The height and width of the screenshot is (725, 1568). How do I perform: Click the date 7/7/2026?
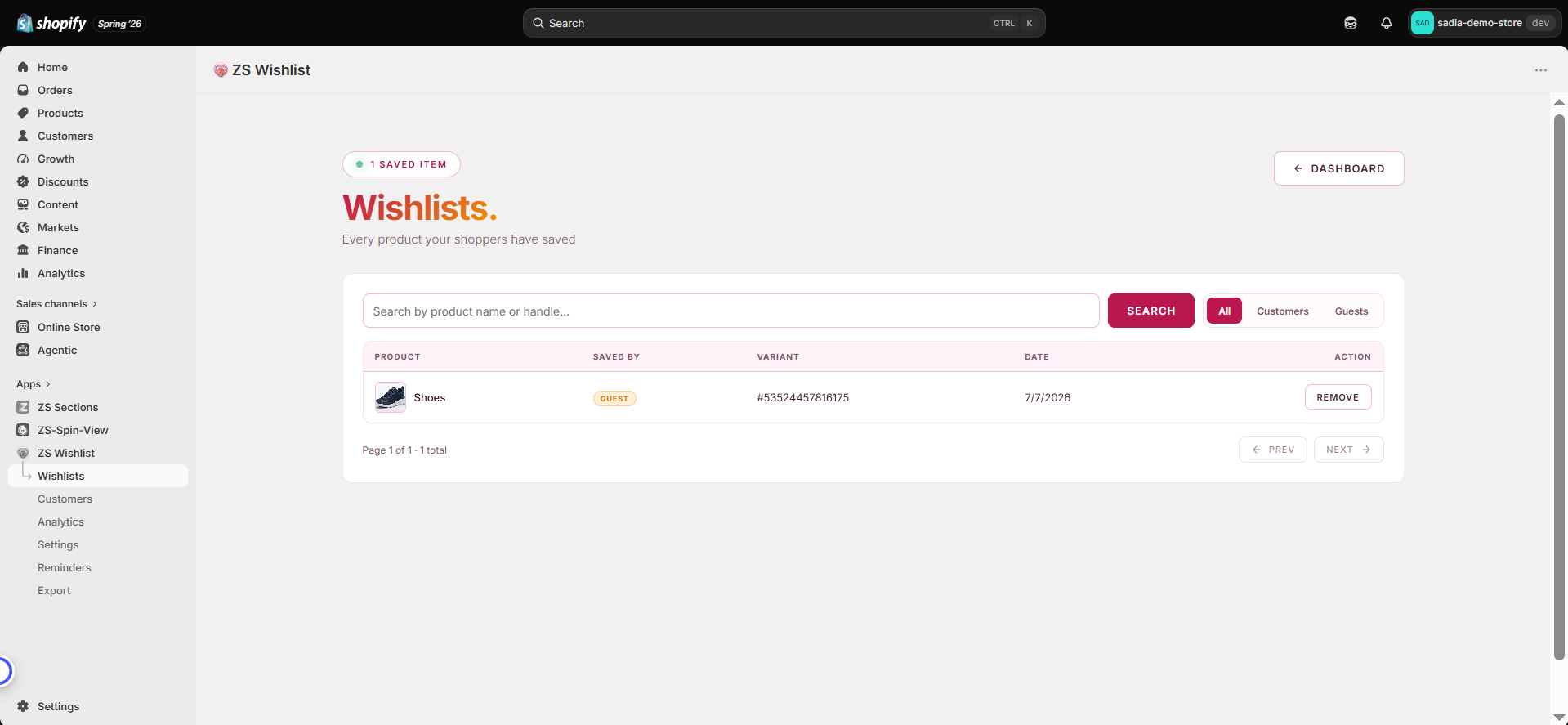point(1048,397)
